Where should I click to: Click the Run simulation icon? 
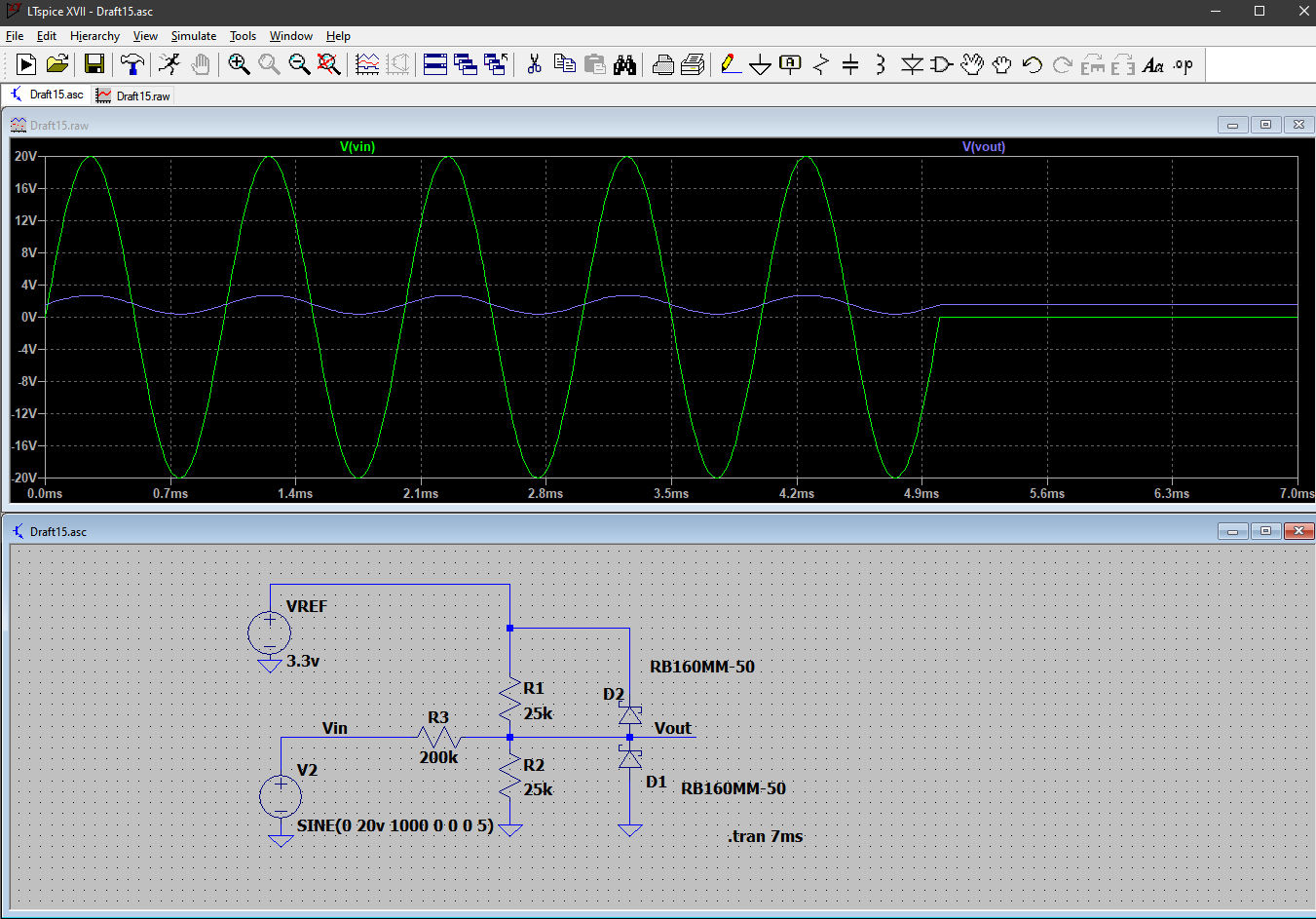(169, 64)
